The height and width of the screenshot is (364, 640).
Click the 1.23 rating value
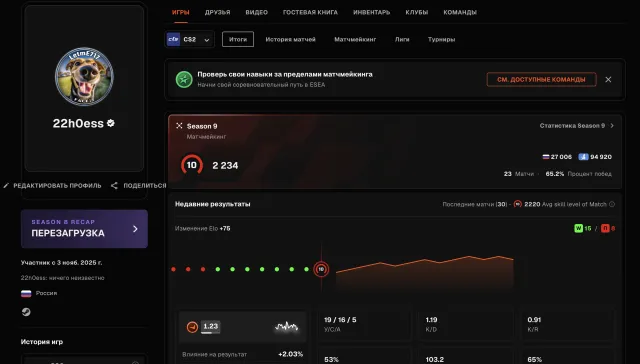pyautogui.click(x=211, y=326)
